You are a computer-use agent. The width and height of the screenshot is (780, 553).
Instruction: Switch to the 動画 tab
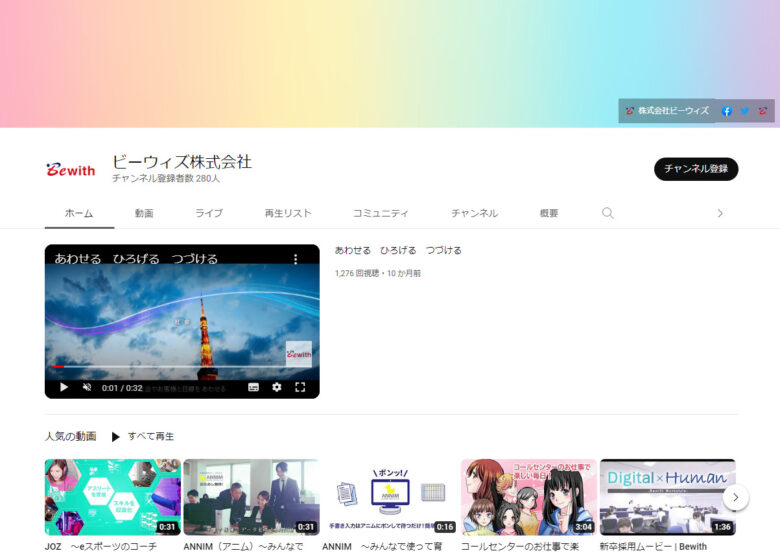click(x=144, y=213)
